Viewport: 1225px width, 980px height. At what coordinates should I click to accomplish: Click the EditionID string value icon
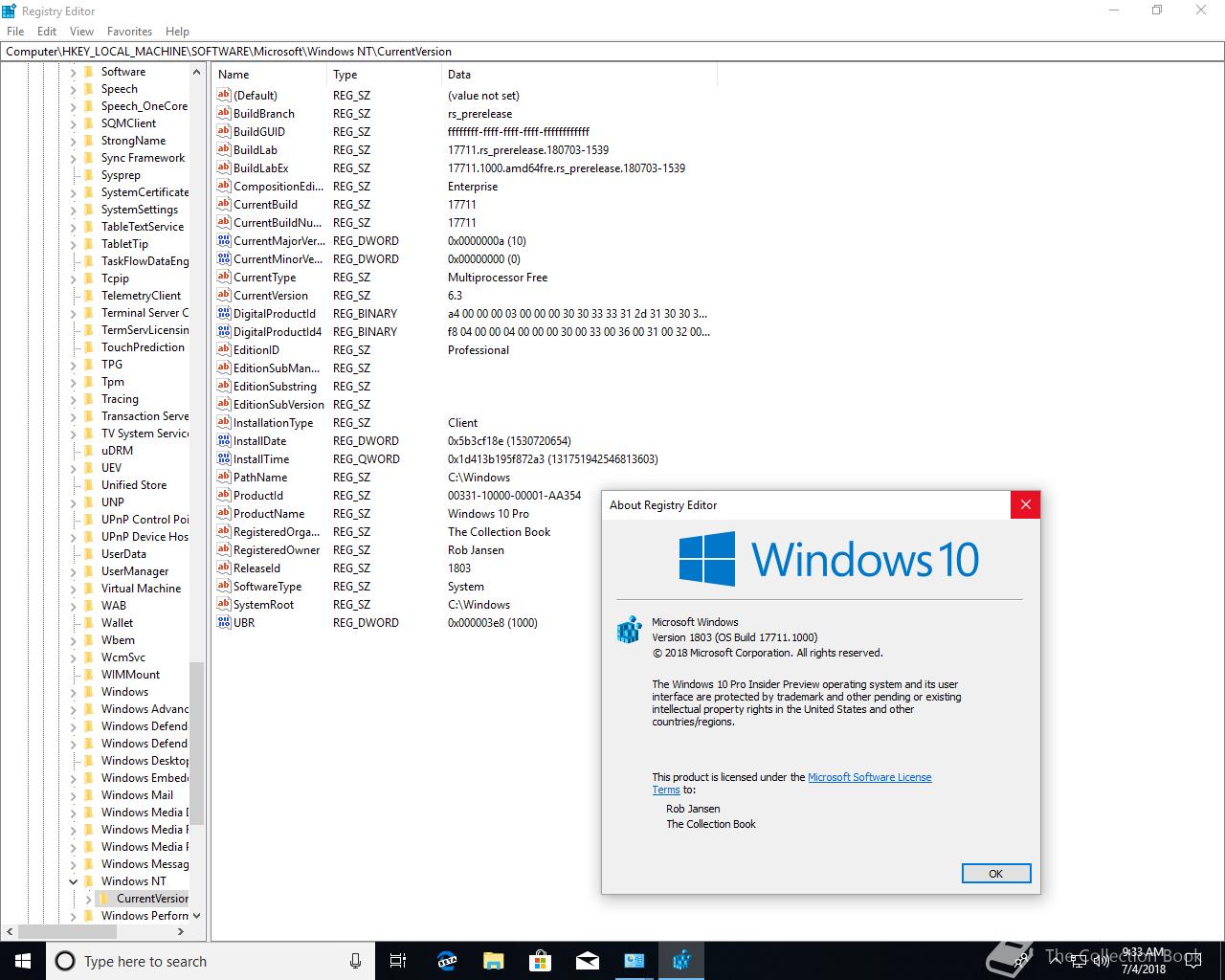coord(224,350)
